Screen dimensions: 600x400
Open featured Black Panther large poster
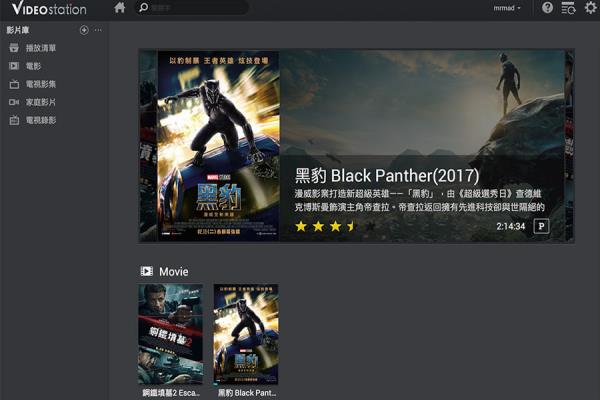pyautogui.click(x=218, y=146)
